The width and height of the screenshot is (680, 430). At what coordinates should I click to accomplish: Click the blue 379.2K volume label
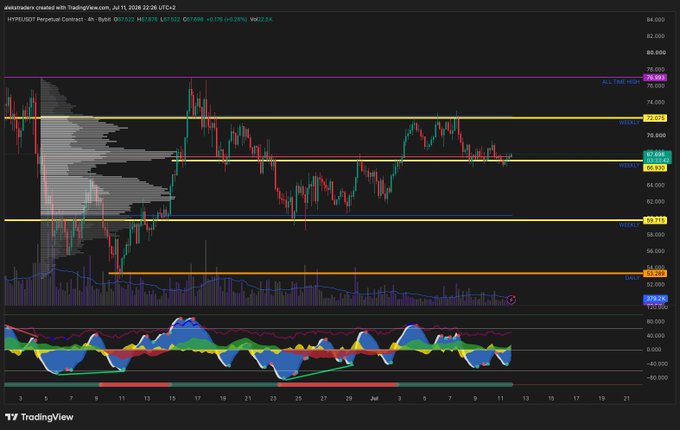[654, 299]
